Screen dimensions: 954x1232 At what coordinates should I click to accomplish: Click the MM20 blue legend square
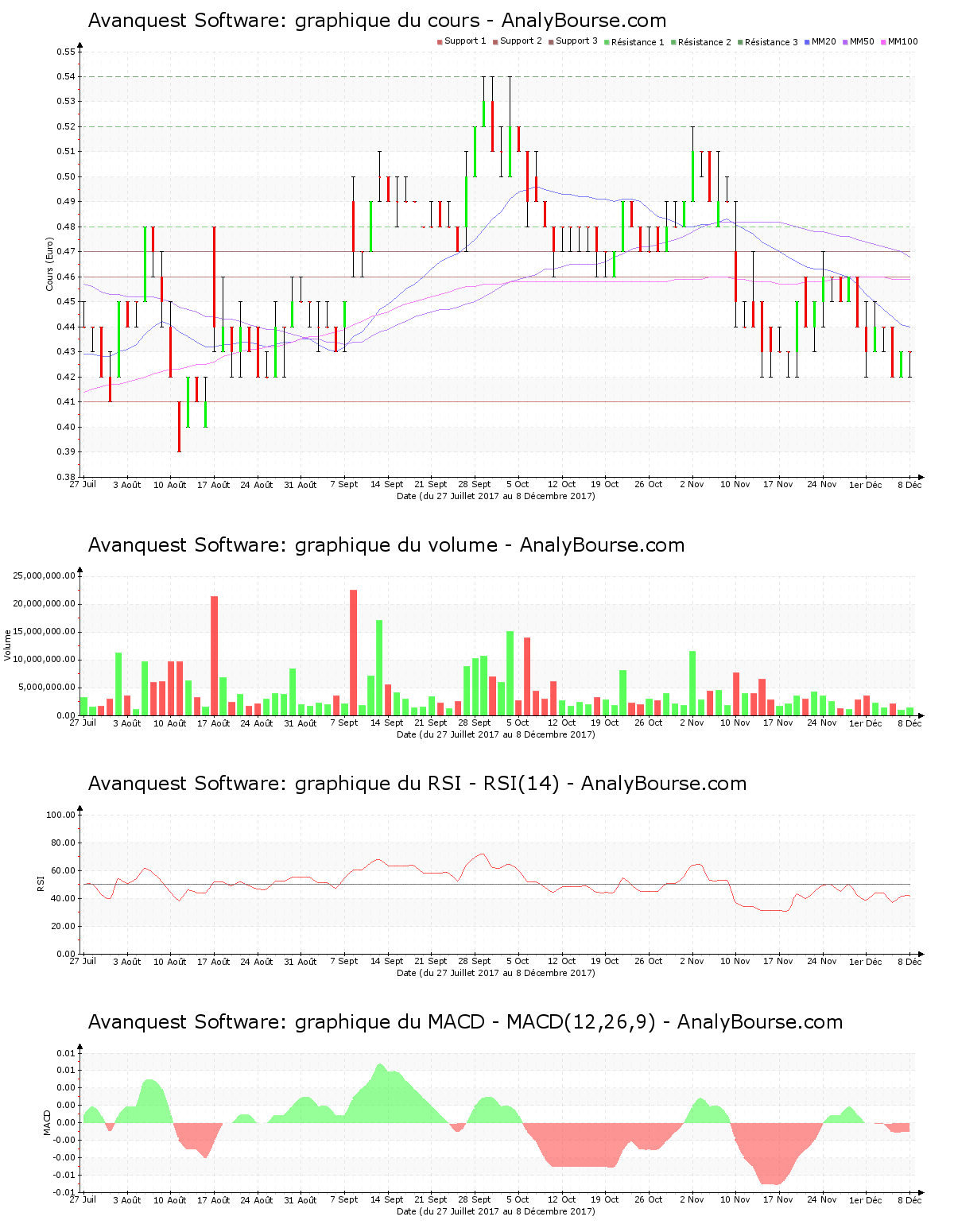(807, 41)
